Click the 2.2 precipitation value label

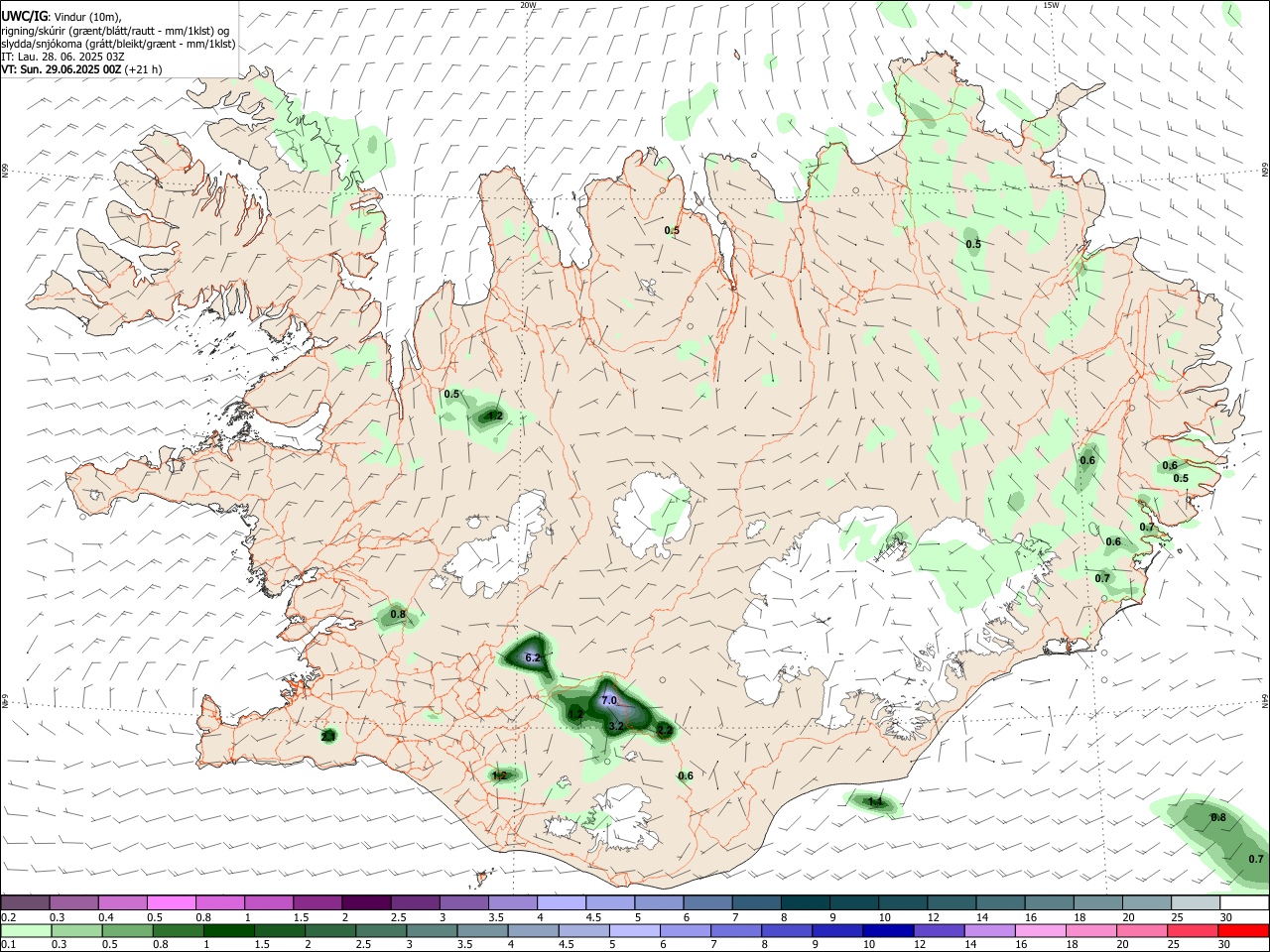pyautogui.click(x=665, y=731)
